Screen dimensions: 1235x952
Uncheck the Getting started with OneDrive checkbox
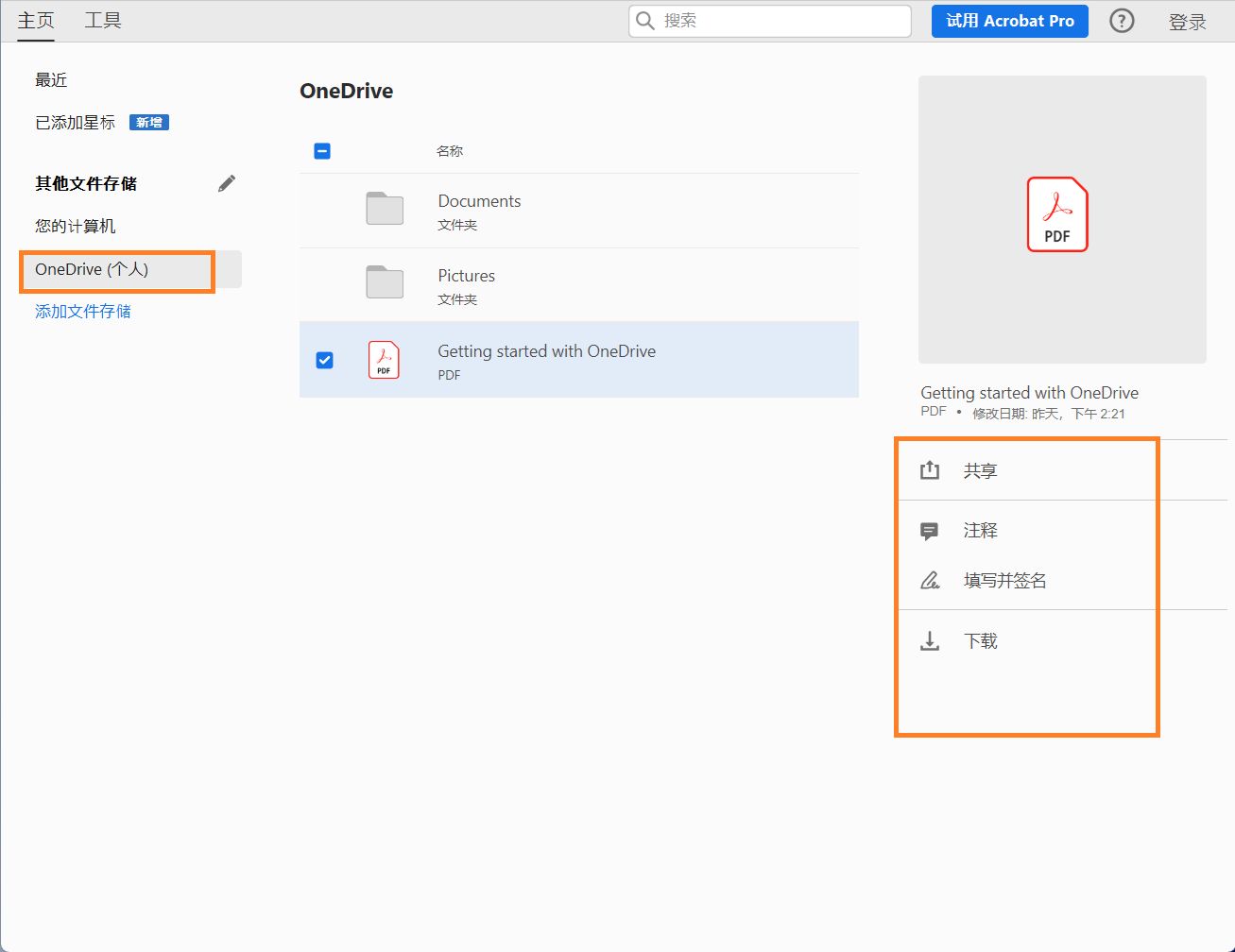pos(324,360)
